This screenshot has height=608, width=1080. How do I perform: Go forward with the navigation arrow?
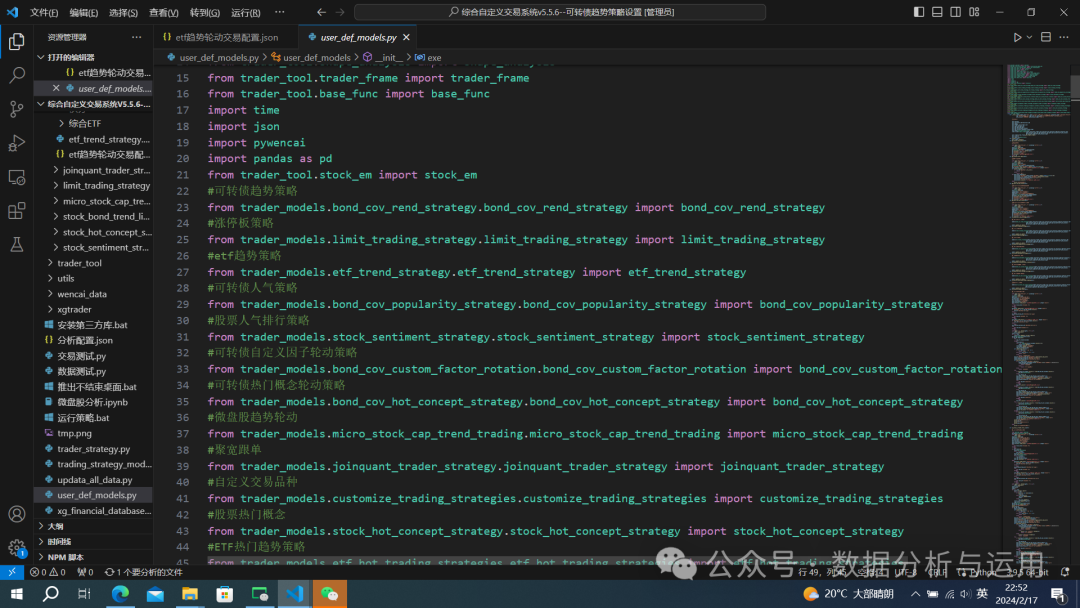click(340, 12)
